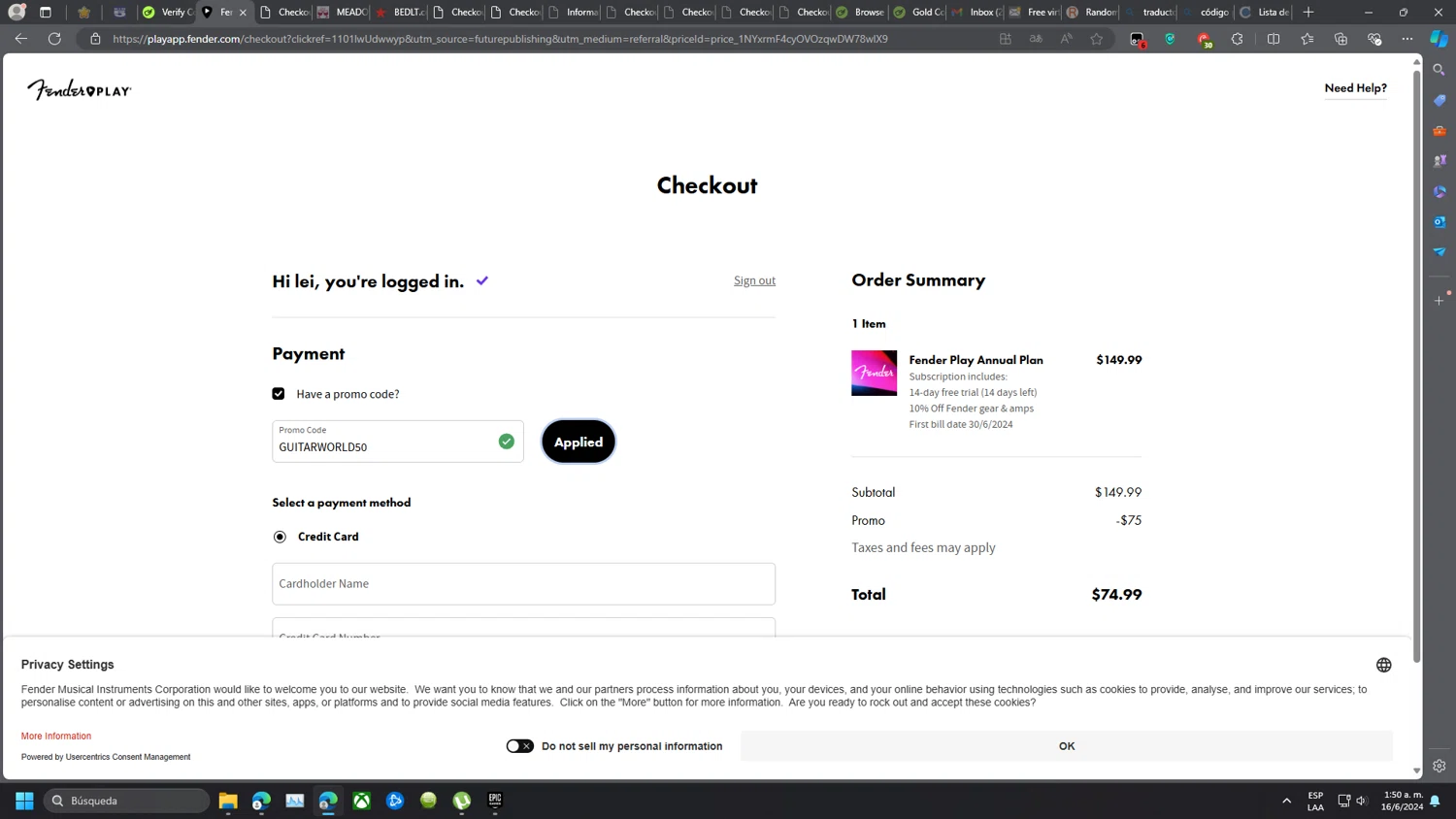Open the tab actions menu icon
The image size is (1456, 819).
pyautogui.click(x=46, y=12)
